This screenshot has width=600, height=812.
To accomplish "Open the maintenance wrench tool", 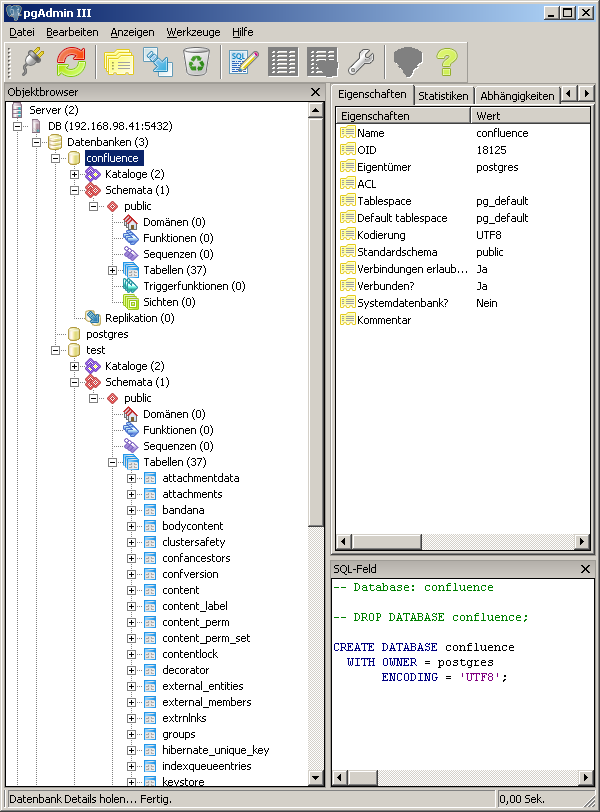I will 360,62.
